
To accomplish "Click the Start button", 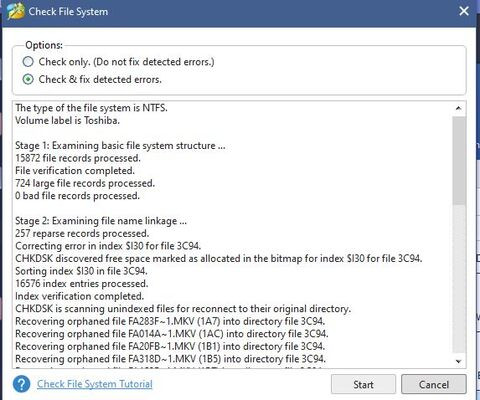I will tap(363, 384).
